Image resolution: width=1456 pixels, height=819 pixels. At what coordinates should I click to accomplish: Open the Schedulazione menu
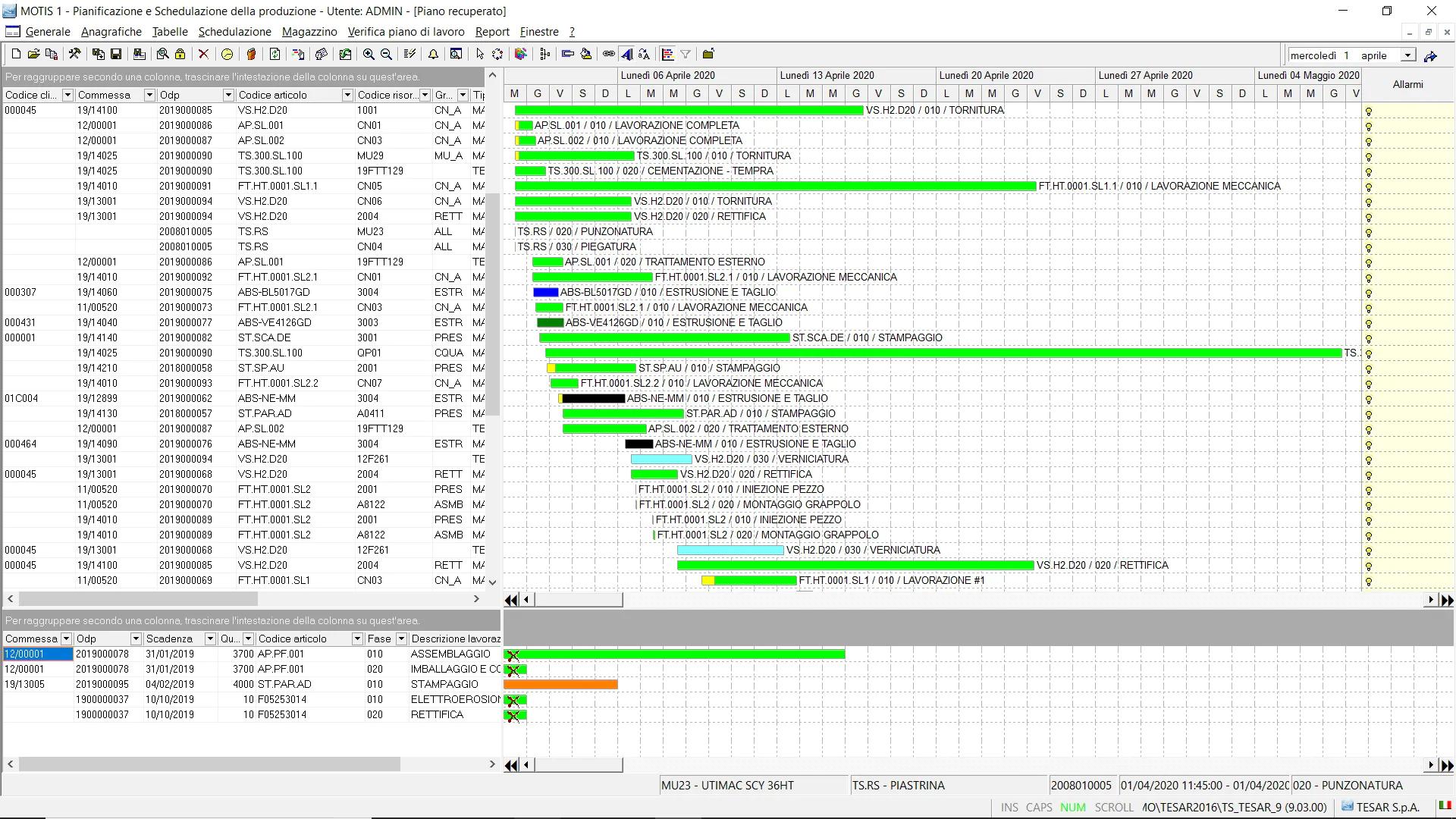click(234, 32)
